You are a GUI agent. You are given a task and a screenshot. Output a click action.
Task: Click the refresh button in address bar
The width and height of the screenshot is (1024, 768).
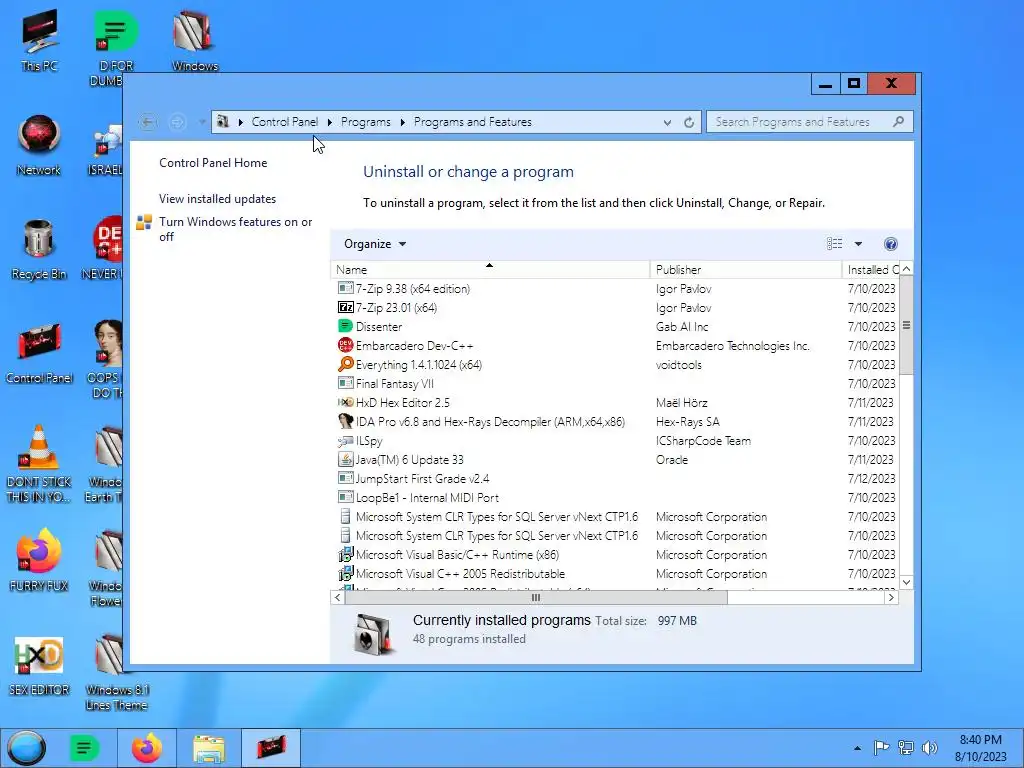pos(688,122)
